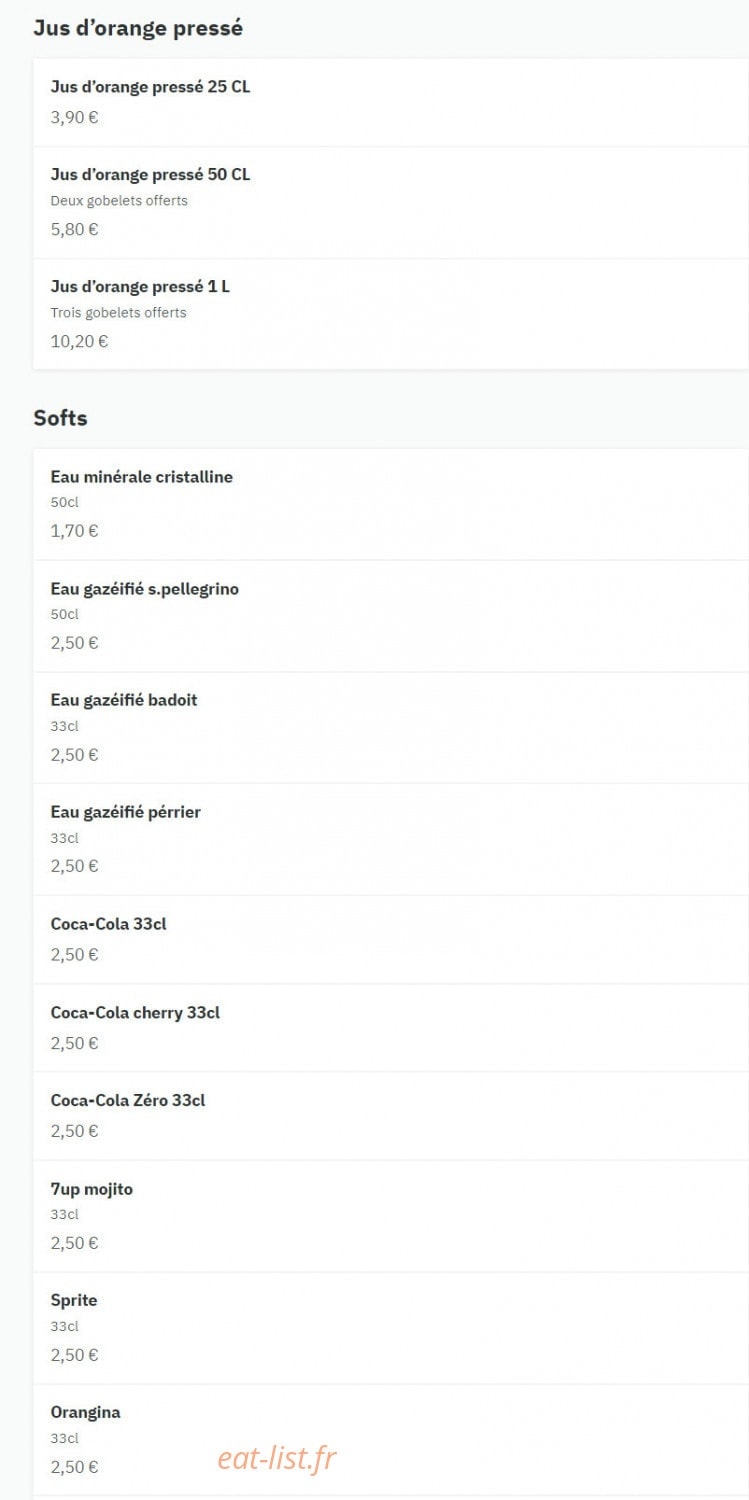Click the Deux gobelets offerts description

tap(119, 200)
